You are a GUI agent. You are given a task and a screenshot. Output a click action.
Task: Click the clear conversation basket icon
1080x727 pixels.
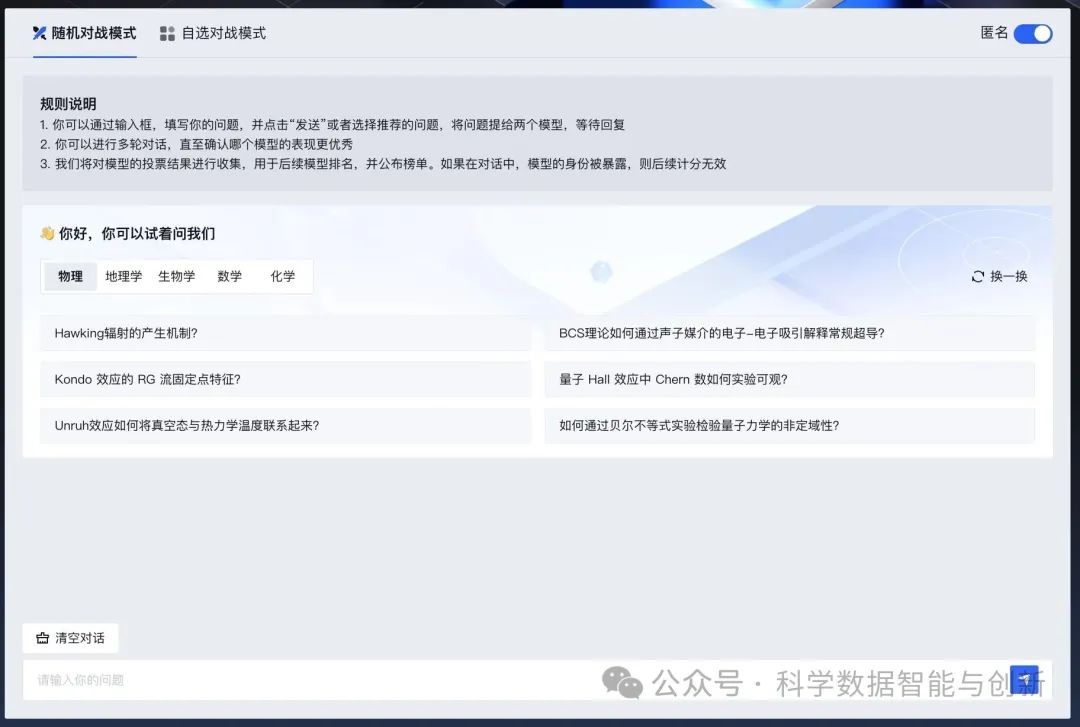42,638
